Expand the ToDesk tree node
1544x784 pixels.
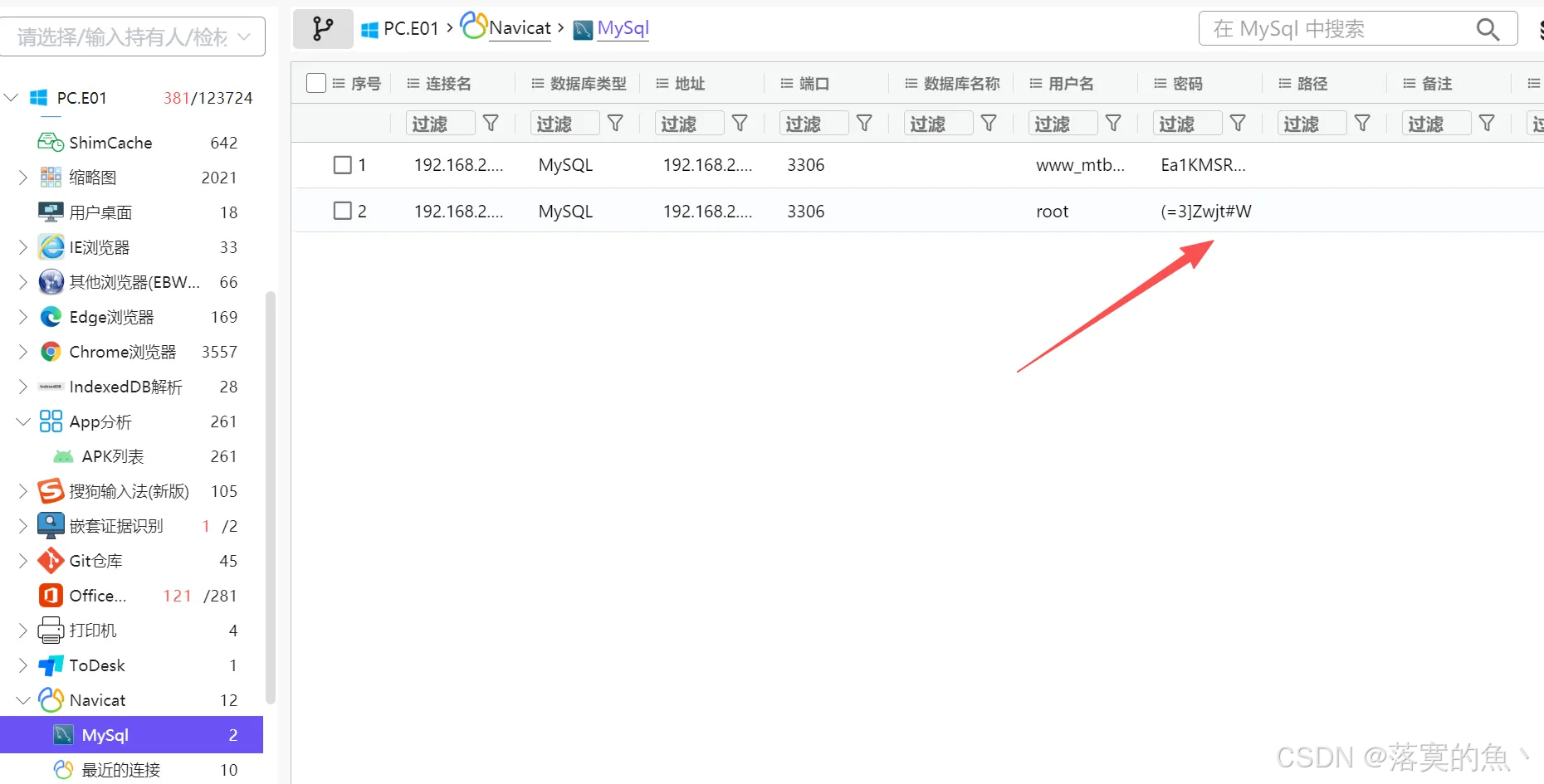(x=23, y=665)
